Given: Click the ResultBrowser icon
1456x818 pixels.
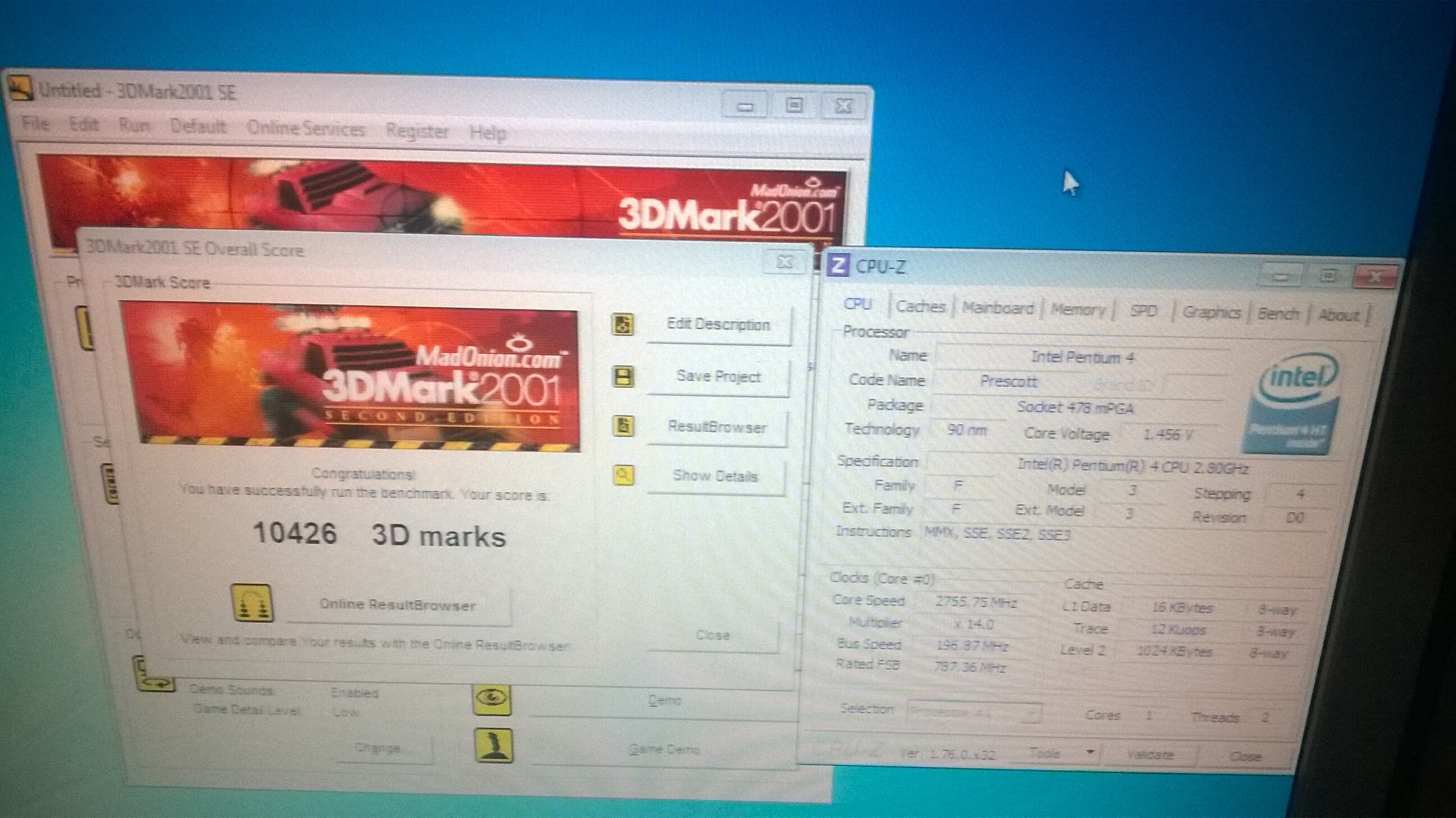Looking at the screenshot, I should [x=624, y=426].
